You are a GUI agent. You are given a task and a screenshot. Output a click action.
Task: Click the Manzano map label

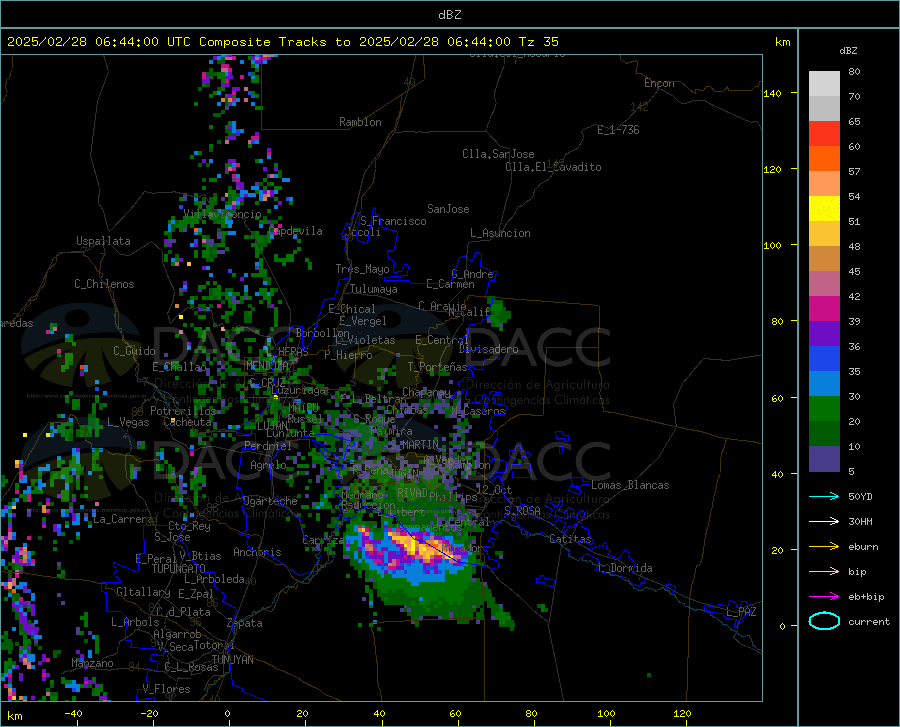coord(92,663)
